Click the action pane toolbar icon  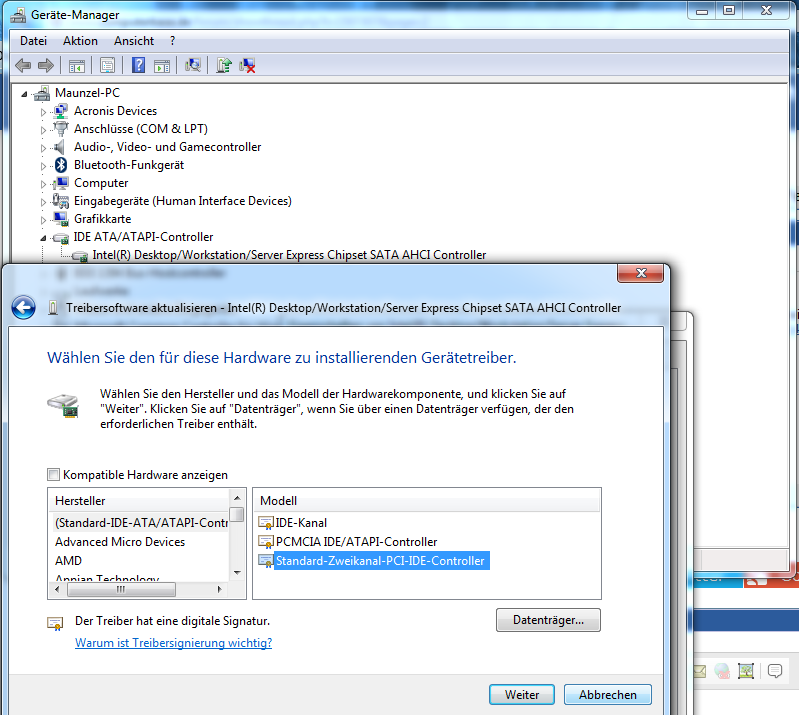point(162,66)
